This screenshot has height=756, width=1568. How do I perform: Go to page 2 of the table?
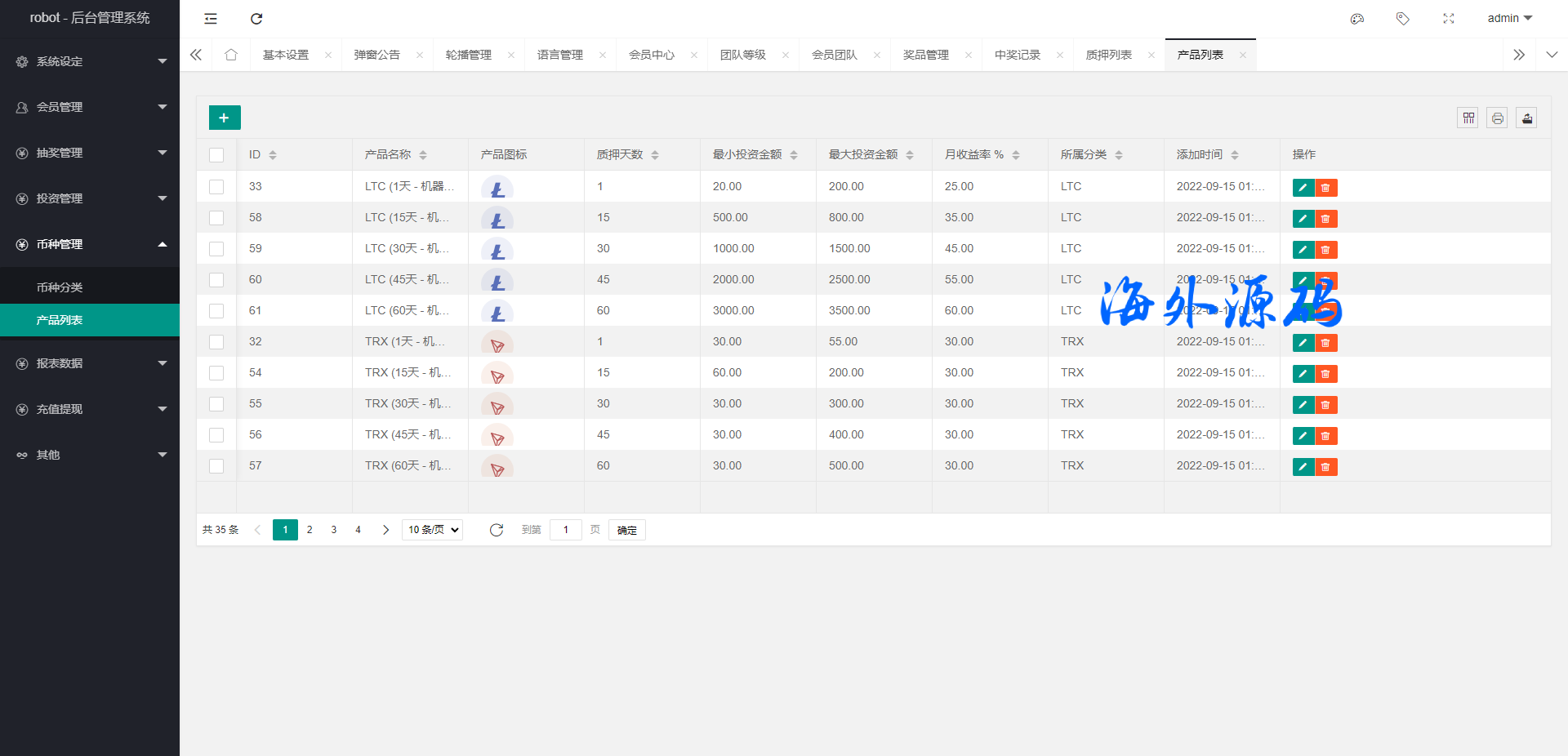click(x=310, y=530)
